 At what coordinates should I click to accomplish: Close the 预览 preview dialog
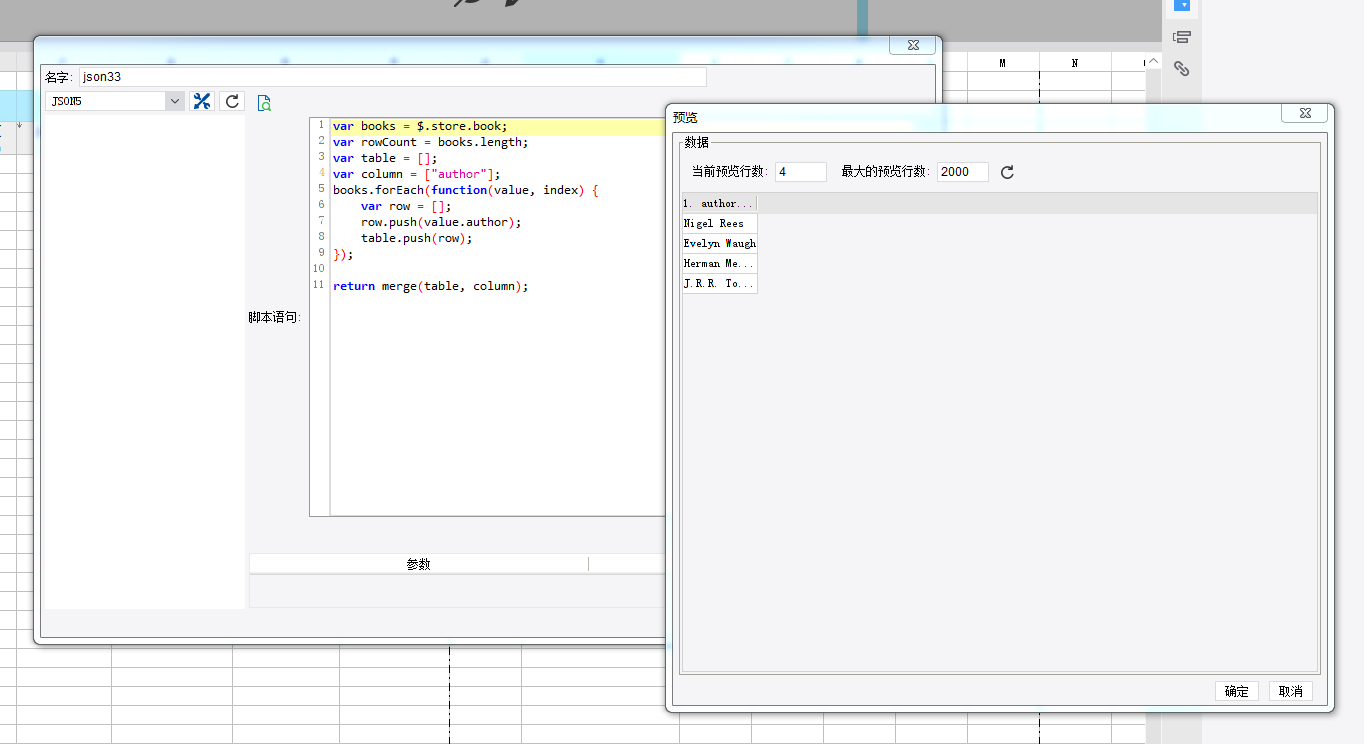pos(1304,114)
